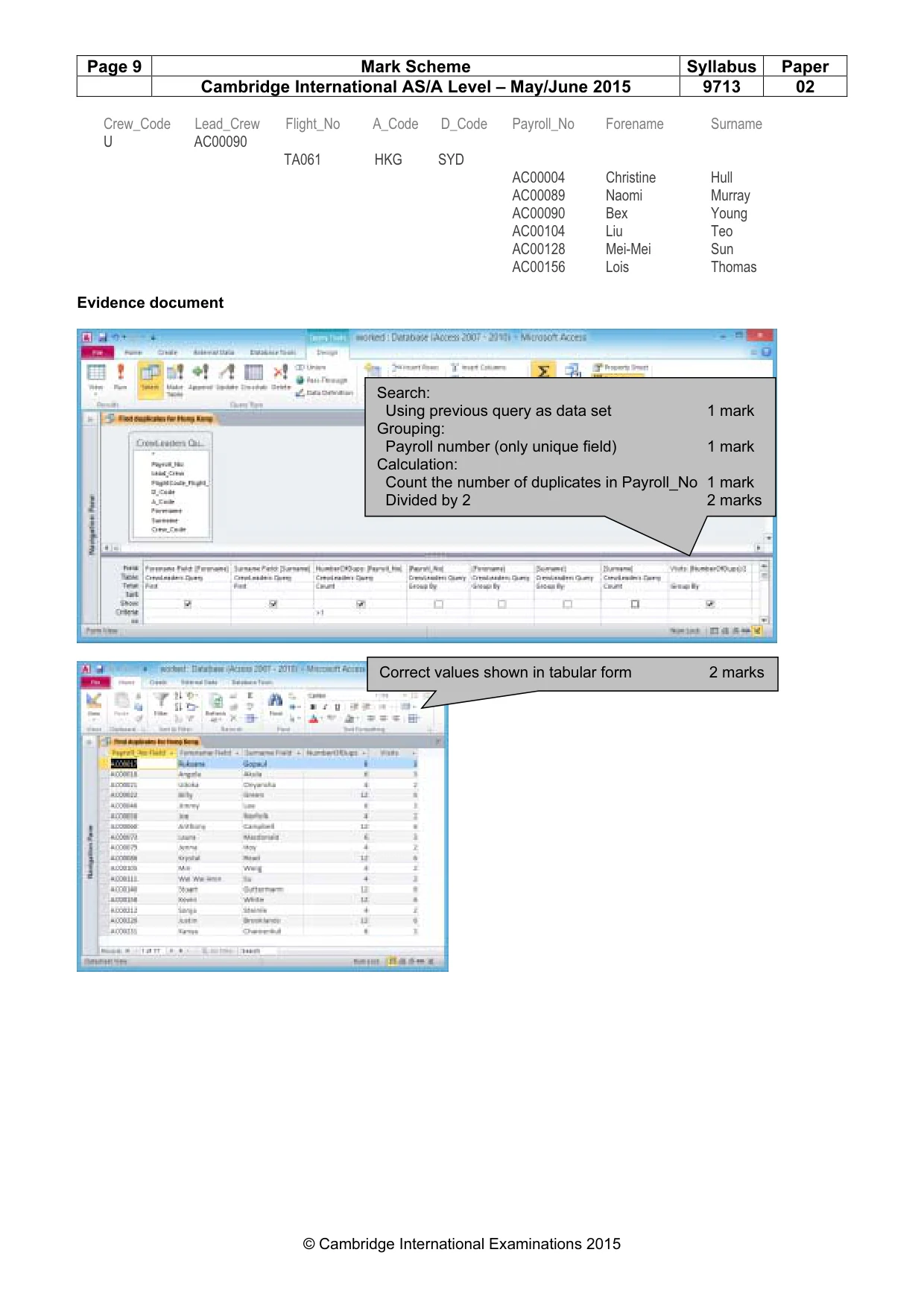This screenshot has height=1308, width=924.
Task: Uncheck Show for the Forename Field column
Action: [188, 604]
